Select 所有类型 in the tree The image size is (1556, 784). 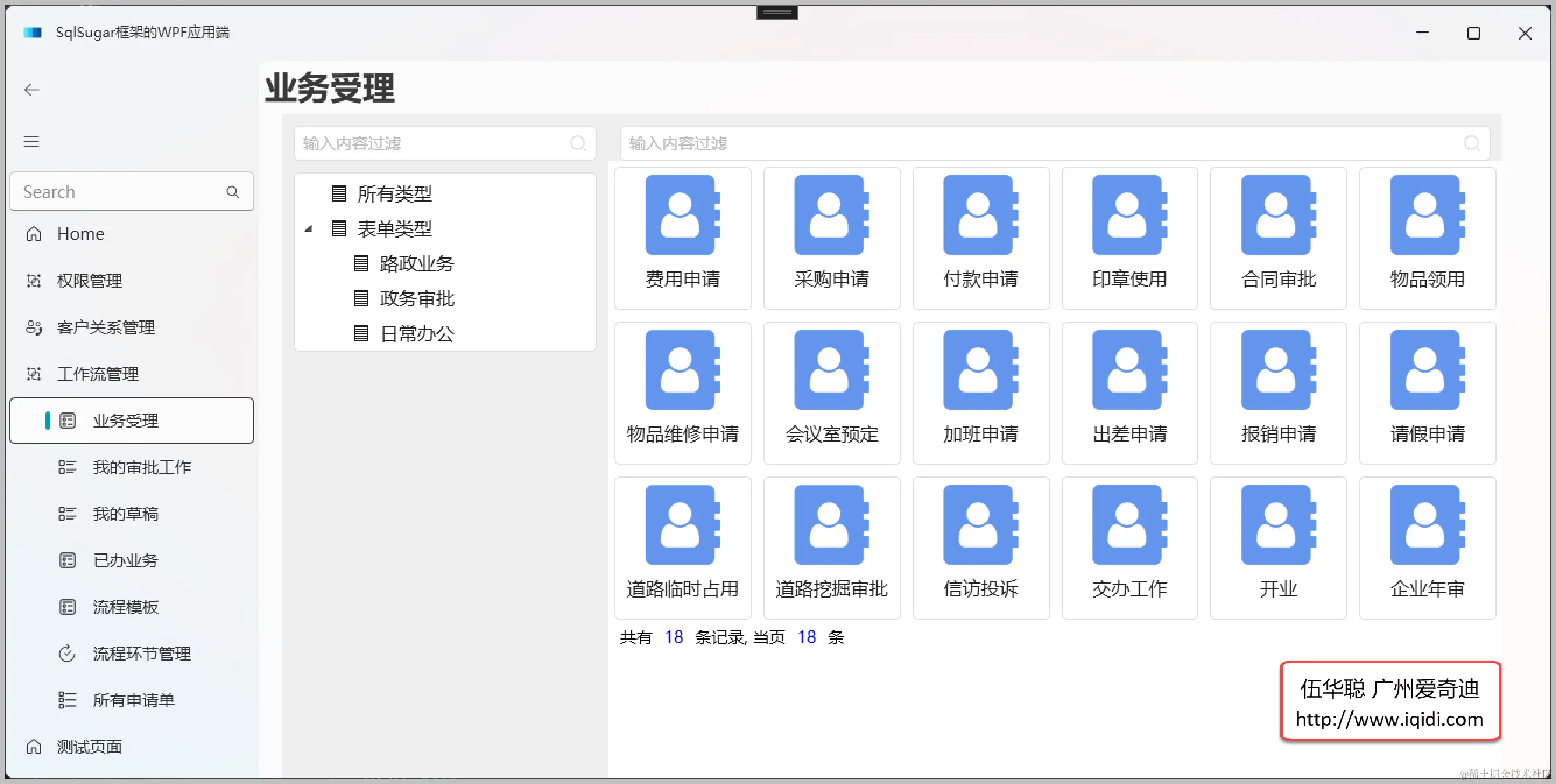tap(395, 194)
